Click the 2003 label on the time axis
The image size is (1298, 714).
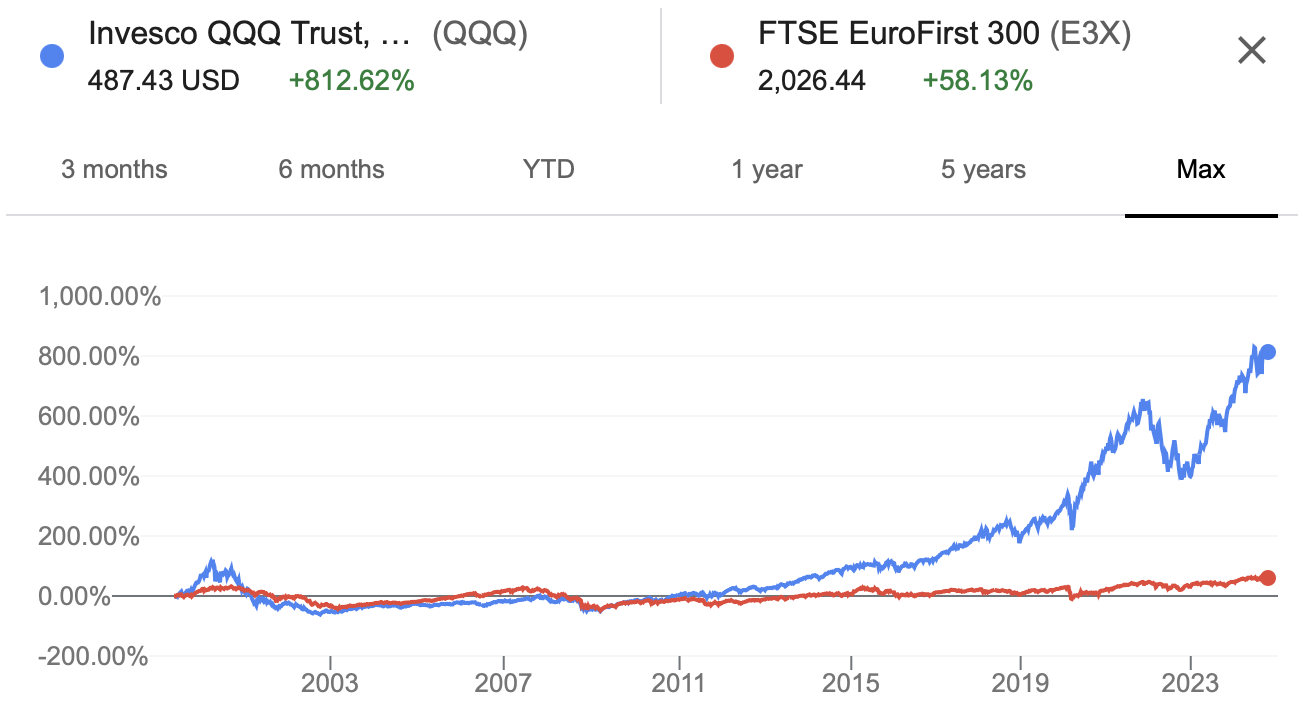[x=330, y=686]
